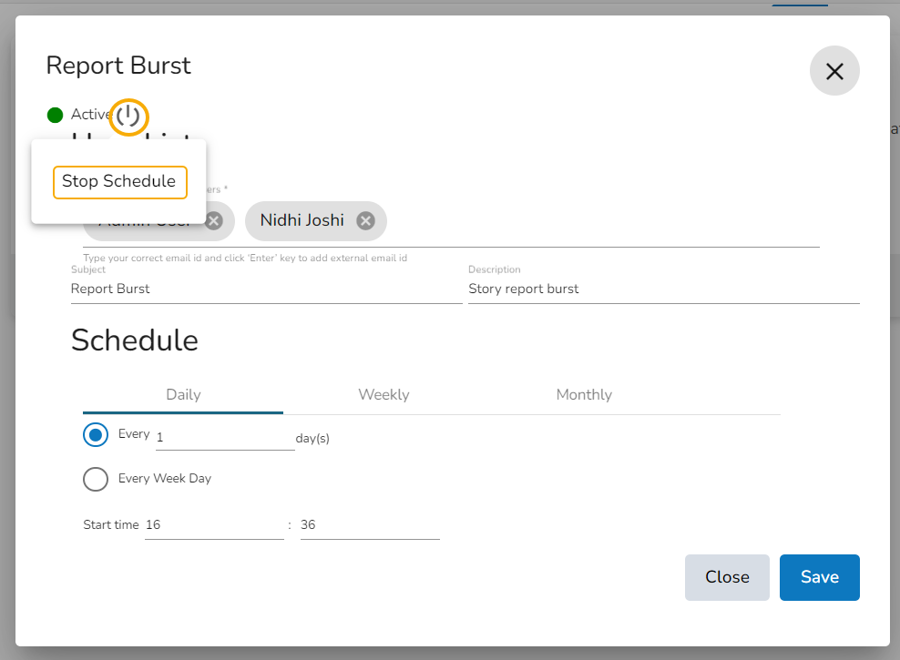Open the Weekly schedule tab
The height and width of the screenshot is (660, 900).
click(384, 395)
